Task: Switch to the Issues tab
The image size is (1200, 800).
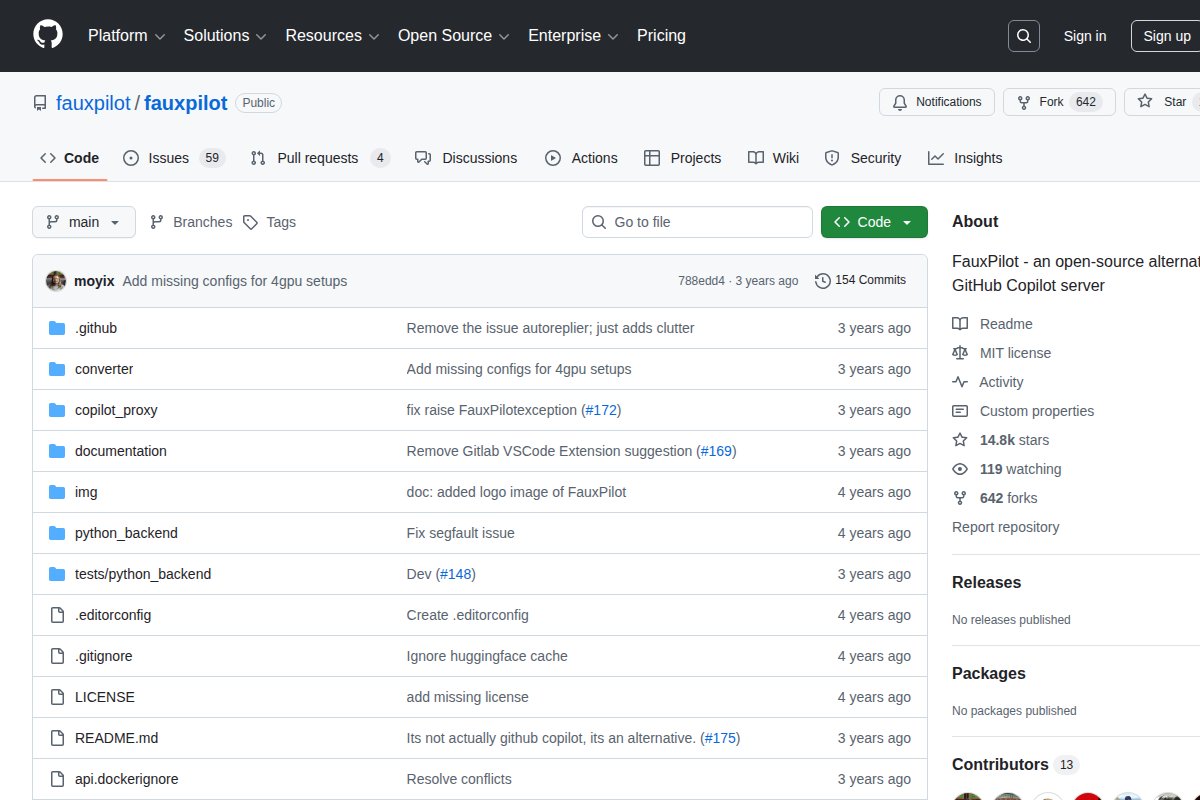Action: click(168, 158)
